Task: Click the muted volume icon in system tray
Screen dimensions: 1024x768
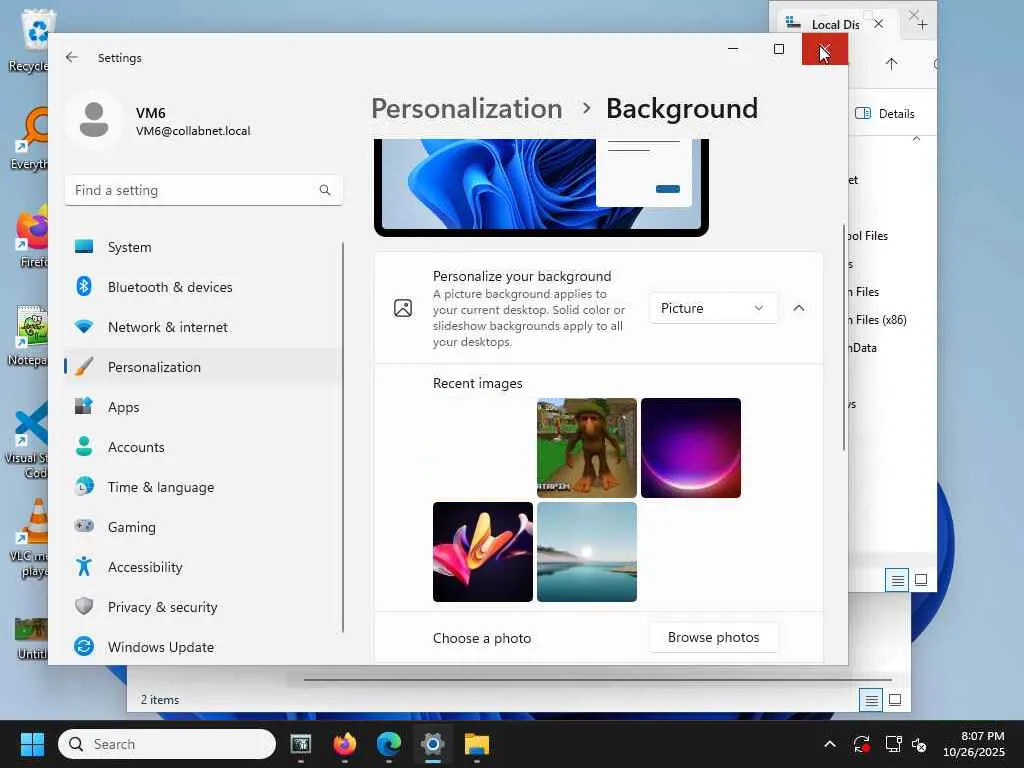Action: (x=919, y=744)
